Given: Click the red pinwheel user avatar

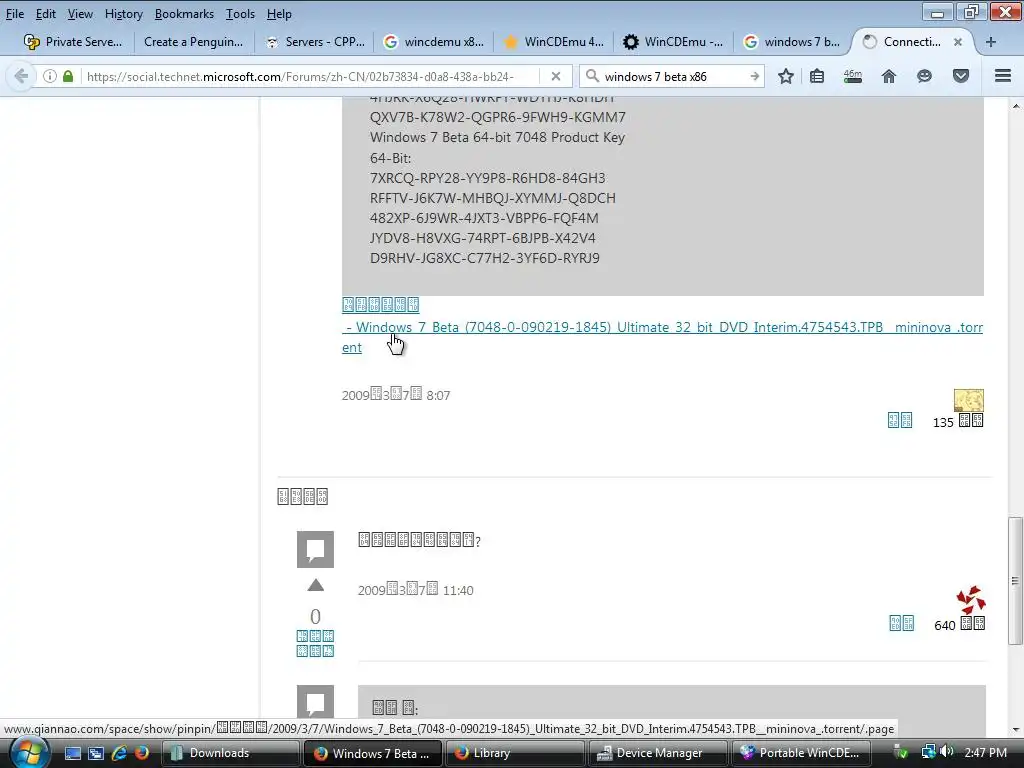Looking at the screenshot, I should pos(970,600).
